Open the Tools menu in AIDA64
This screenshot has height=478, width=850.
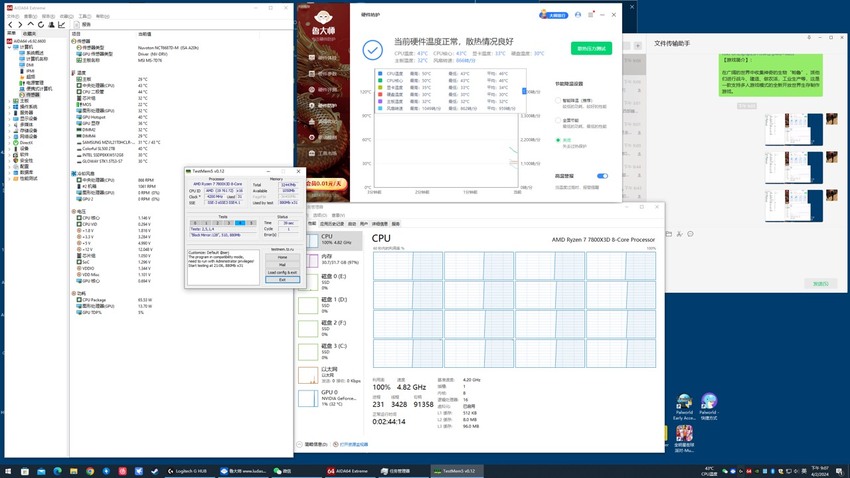85,16
